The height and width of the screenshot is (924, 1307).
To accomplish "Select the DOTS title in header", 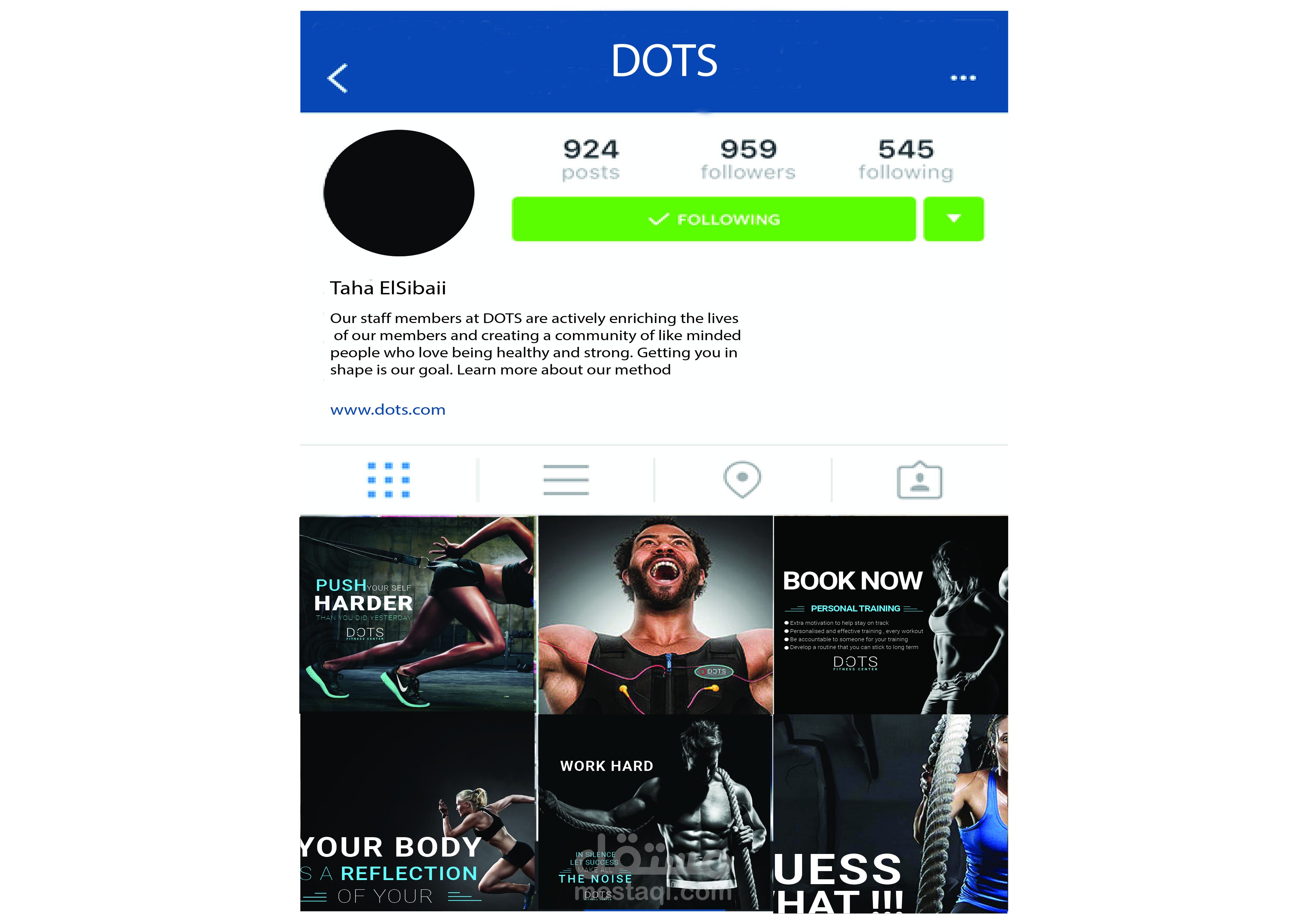I will [x=664, y=60].
